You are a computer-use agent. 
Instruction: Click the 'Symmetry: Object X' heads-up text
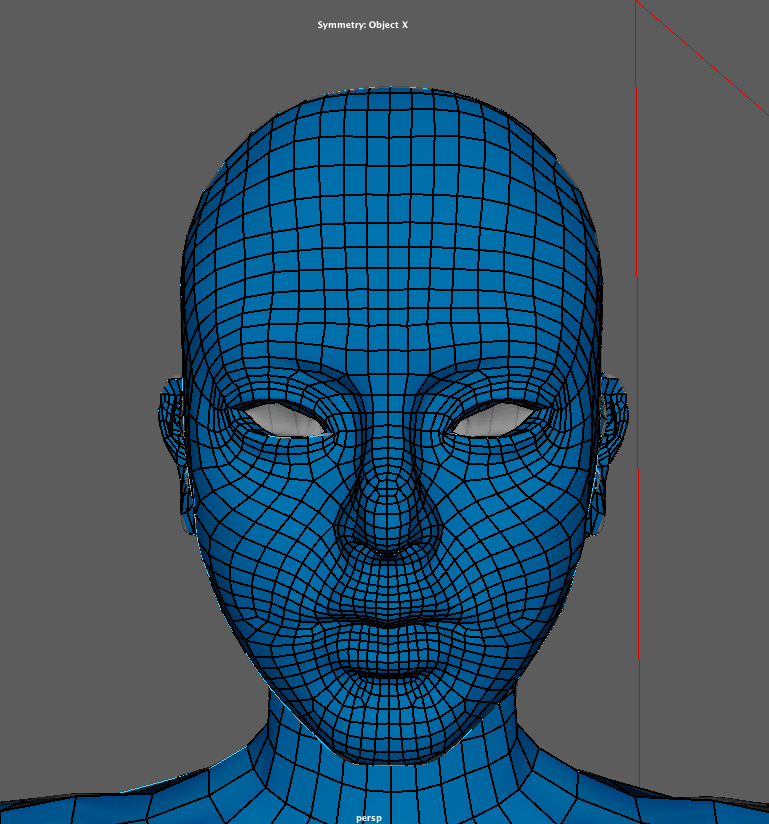(x=362, y=25)
